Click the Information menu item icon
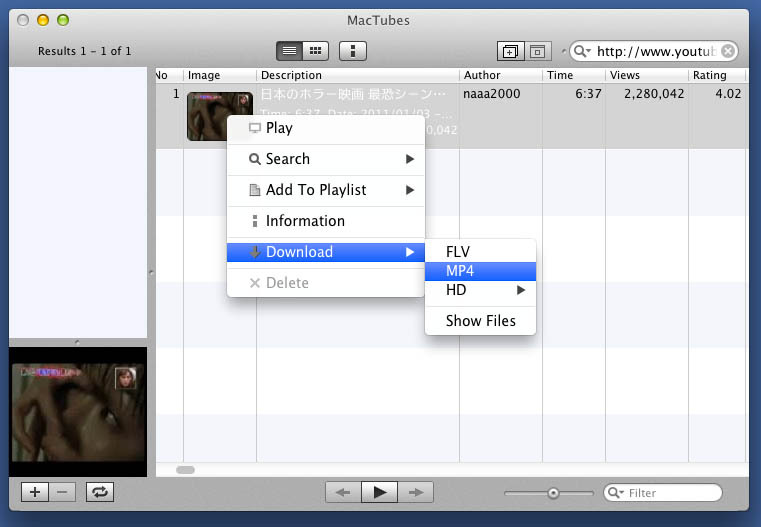 pos(255,221)
